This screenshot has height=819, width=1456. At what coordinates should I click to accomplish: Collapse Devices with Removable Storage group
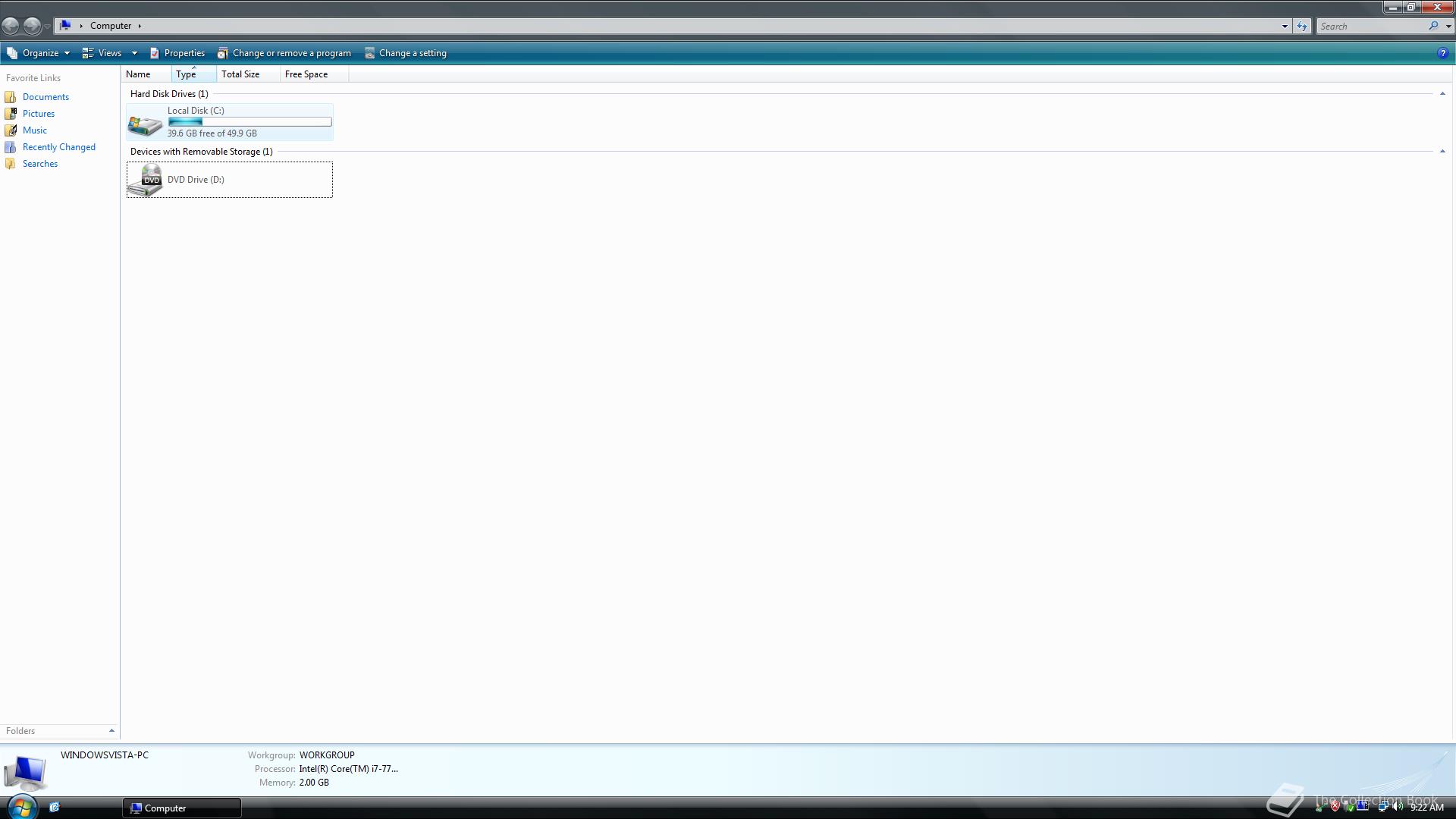pos(1442,152)
